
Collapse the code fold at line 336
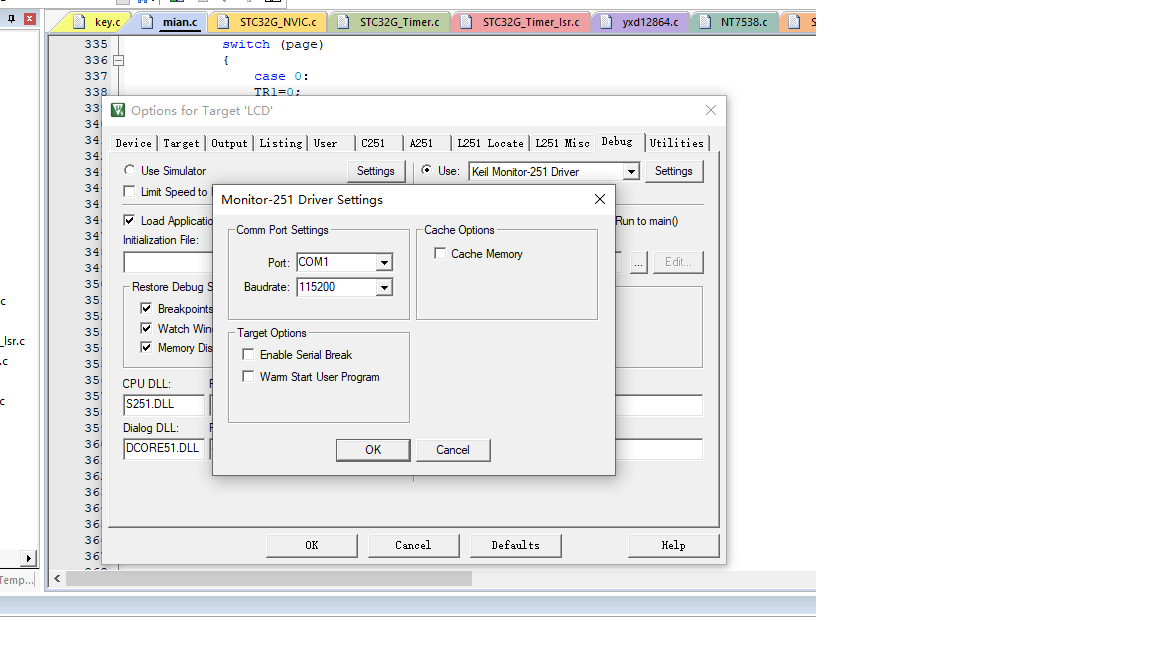click(118, 60)
